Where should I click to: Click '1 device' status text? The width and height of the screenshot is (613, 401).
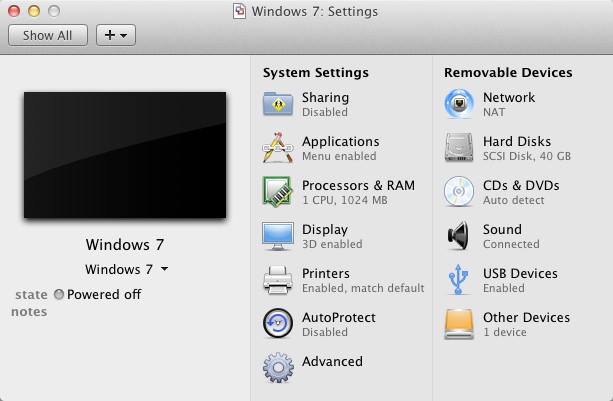(504, 332)
